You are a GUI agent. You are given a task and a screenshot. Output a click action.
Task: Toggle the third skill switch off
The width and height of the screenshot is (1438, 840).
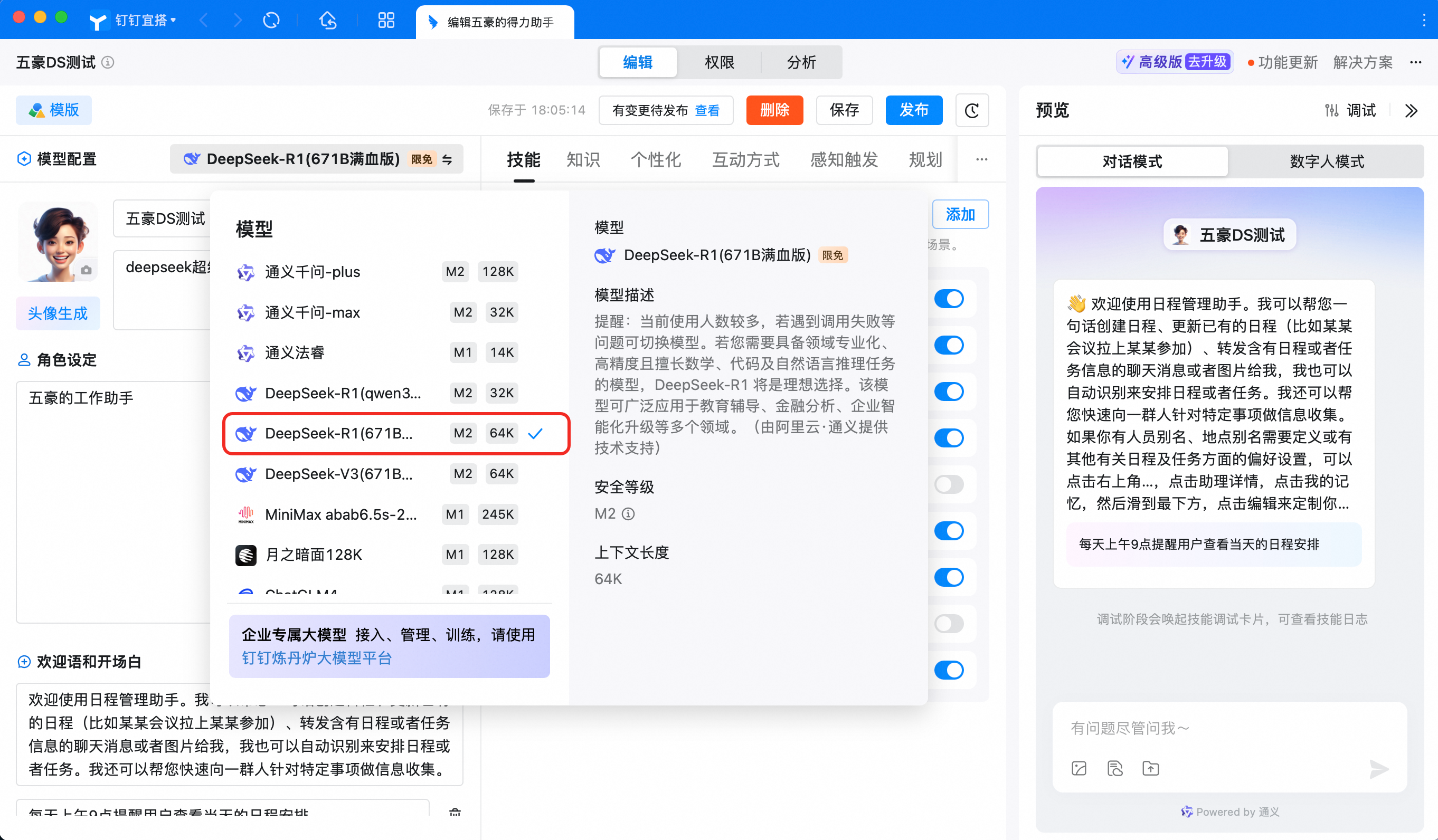click(x=950, y=392)
